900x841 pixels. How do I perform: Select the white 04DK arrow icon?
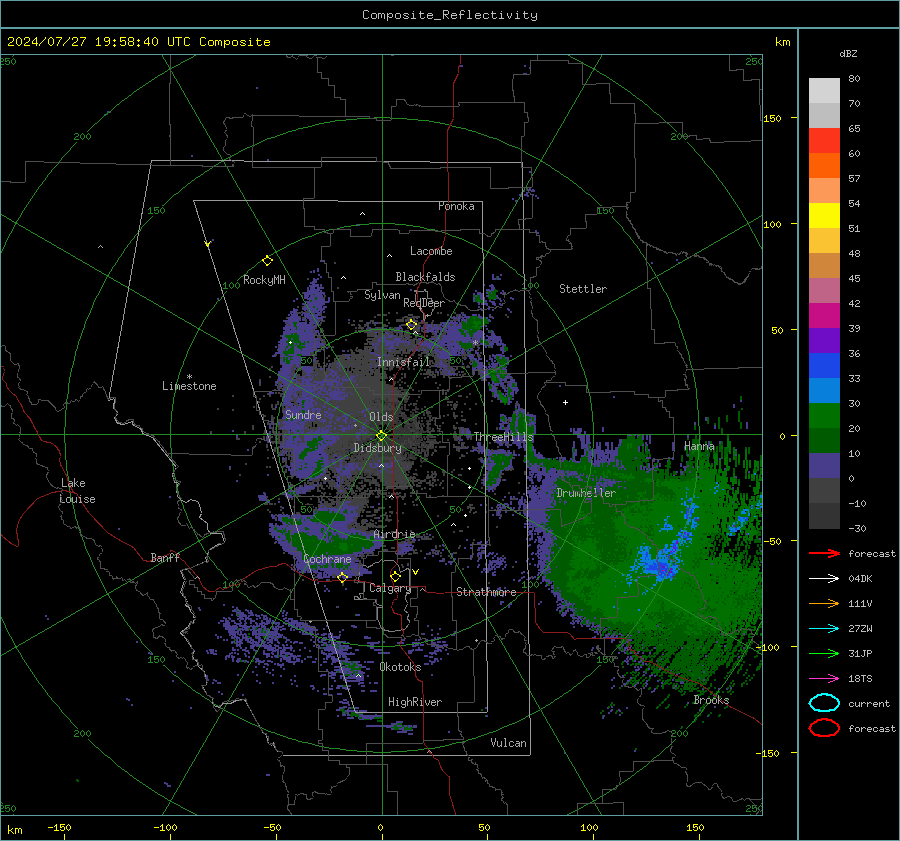(x=824, y=579)
